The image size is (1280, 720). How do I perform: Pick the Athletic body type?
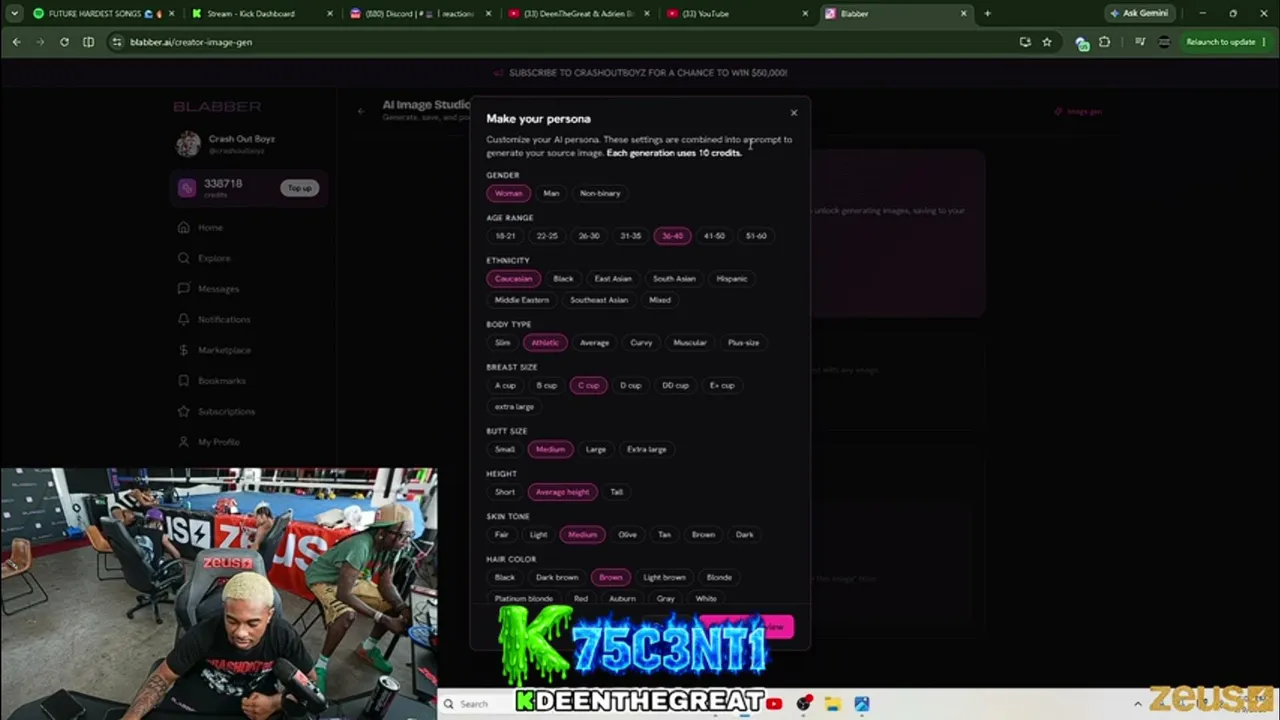click(545, 343)
